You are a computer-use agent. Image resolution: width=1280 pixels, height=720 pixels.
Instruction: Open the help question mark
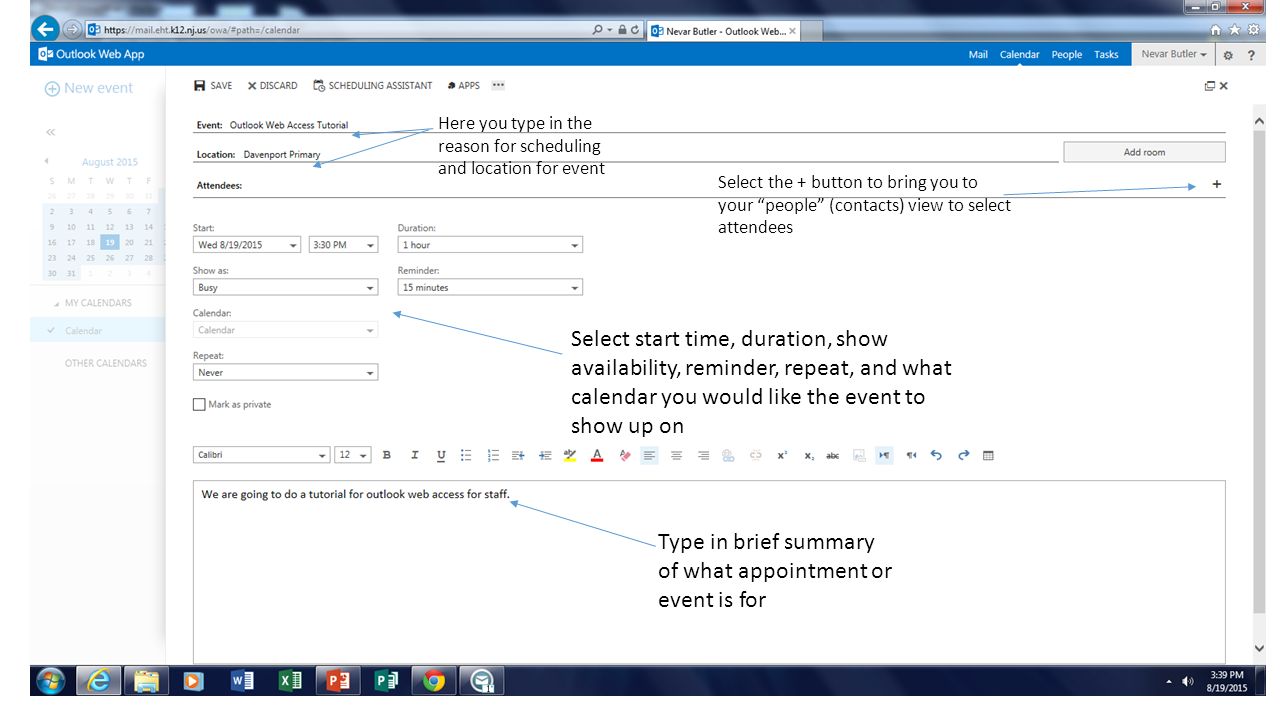click(x=1251, y=55)
